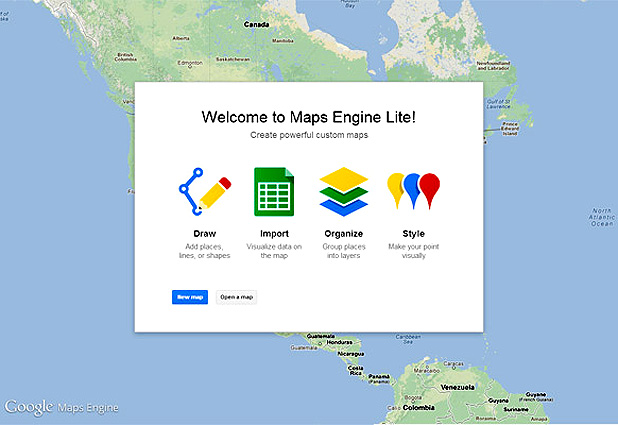
Task: Click the North Atlantic Ocean label
Action: [602, 217]
